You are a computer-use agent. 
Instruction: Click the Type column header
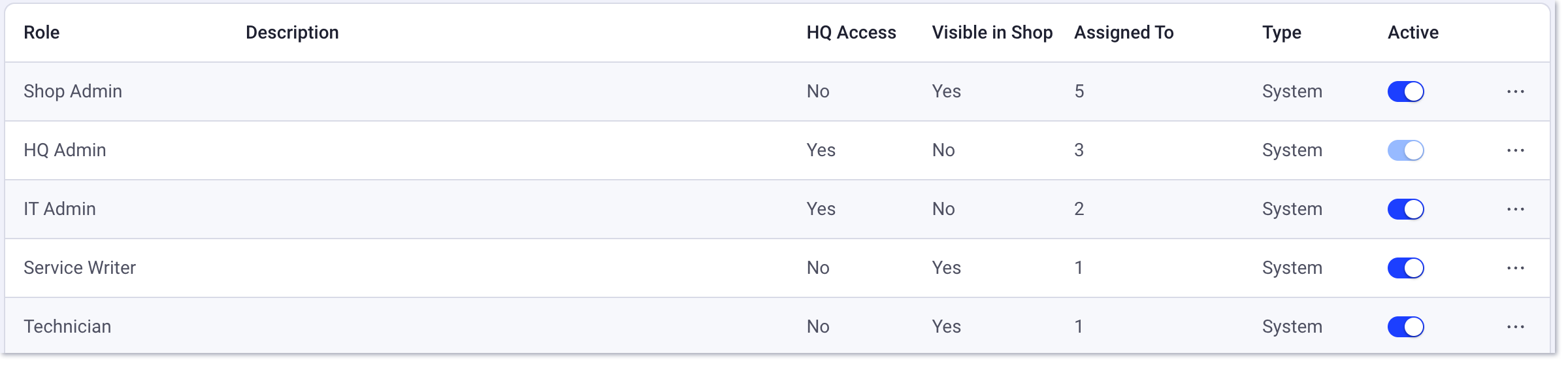[1281, 33]
